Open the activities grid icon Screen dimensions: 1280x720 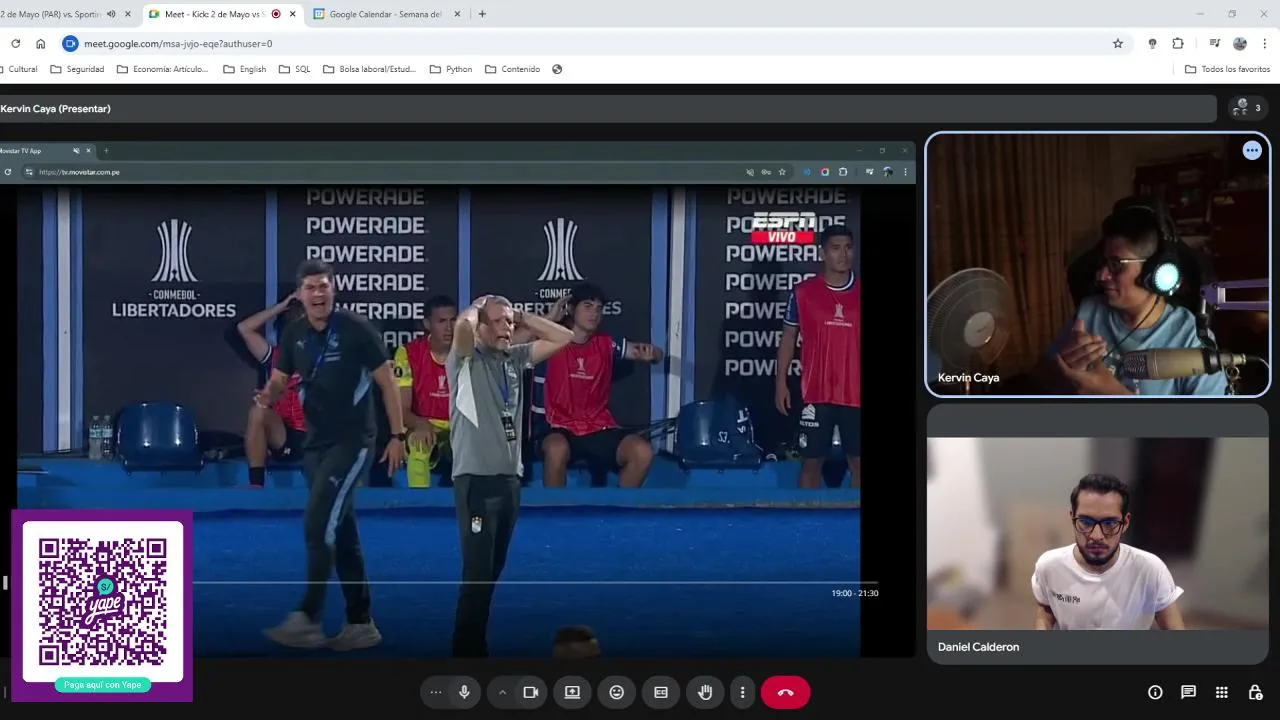click(x=1221, y=692)
